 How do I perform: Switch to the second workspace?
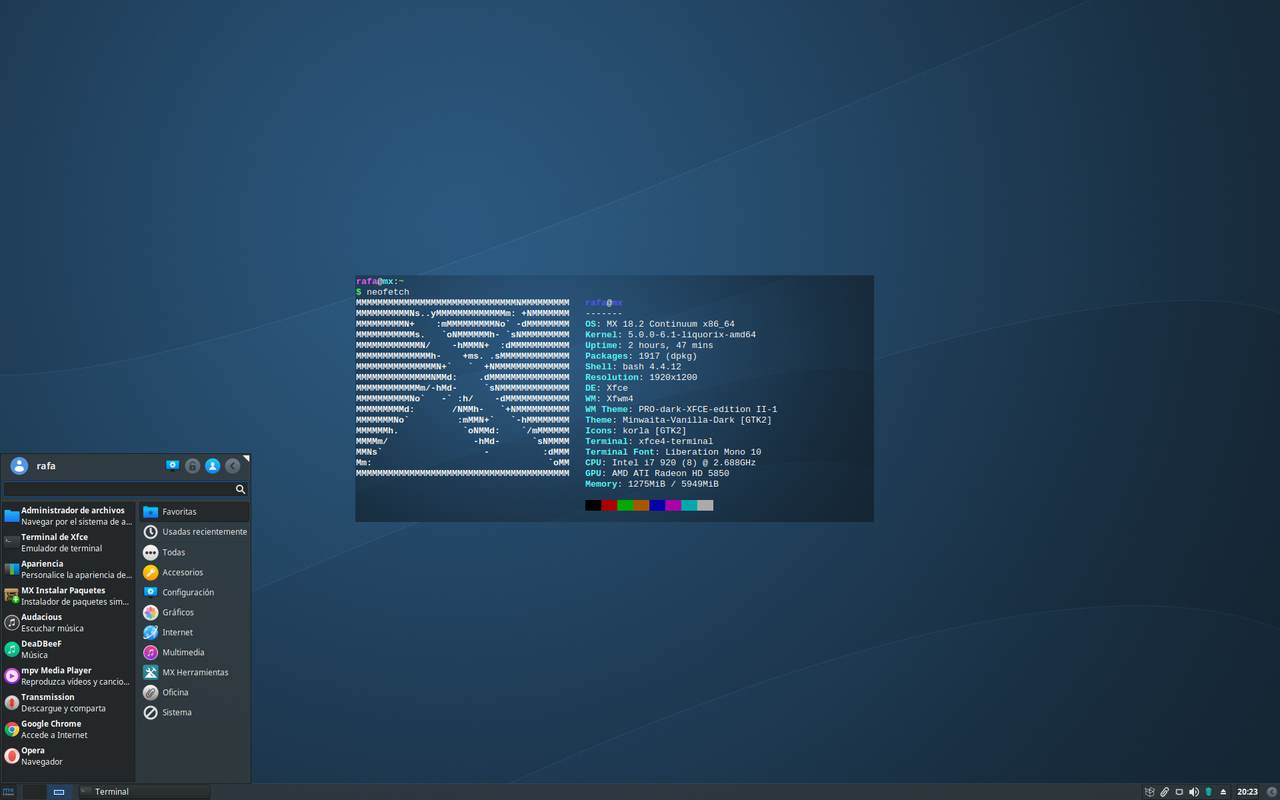click(x=59, y=792)
